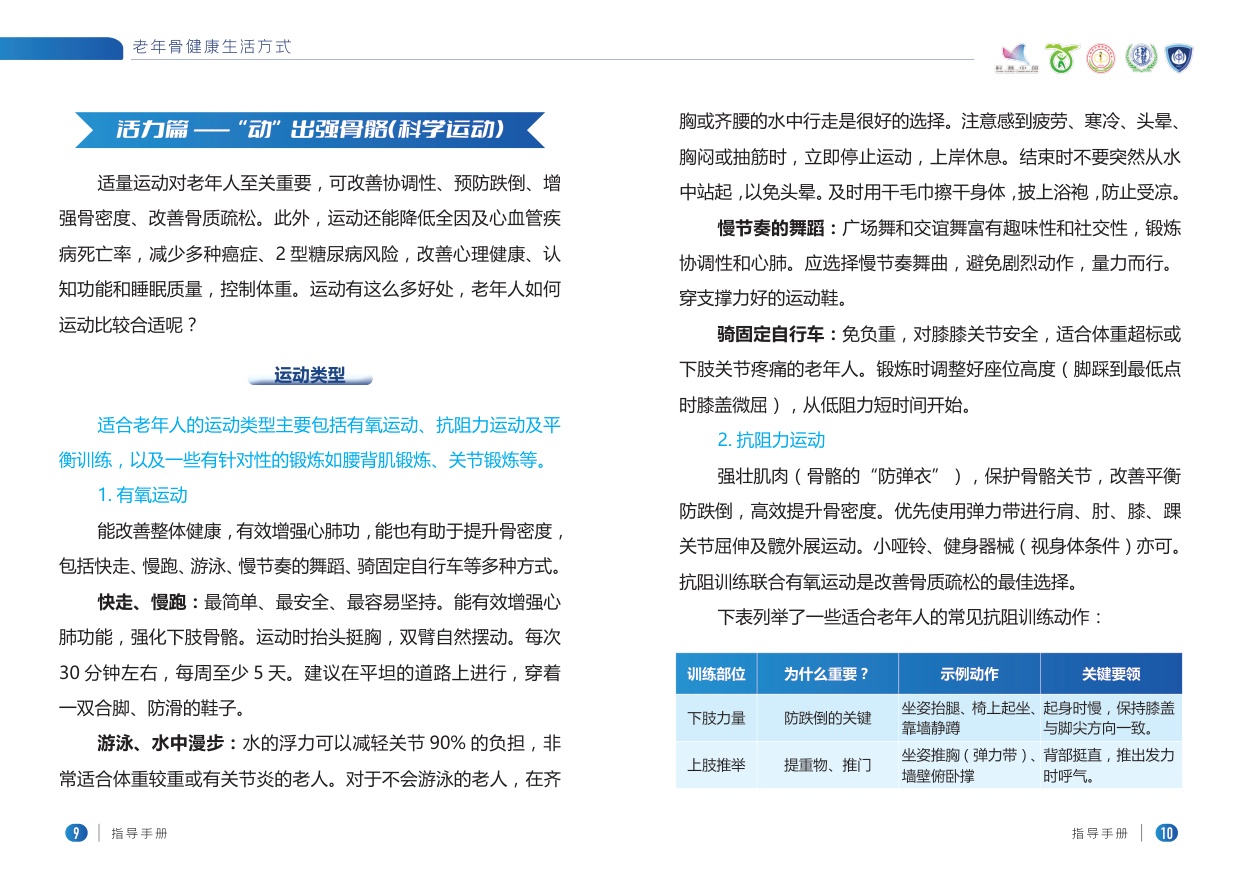This screenshot has width=1241, height=875.
Task: Click the line starting 适量运动对老年人至关重要
Action: click(x=329, y=184)
